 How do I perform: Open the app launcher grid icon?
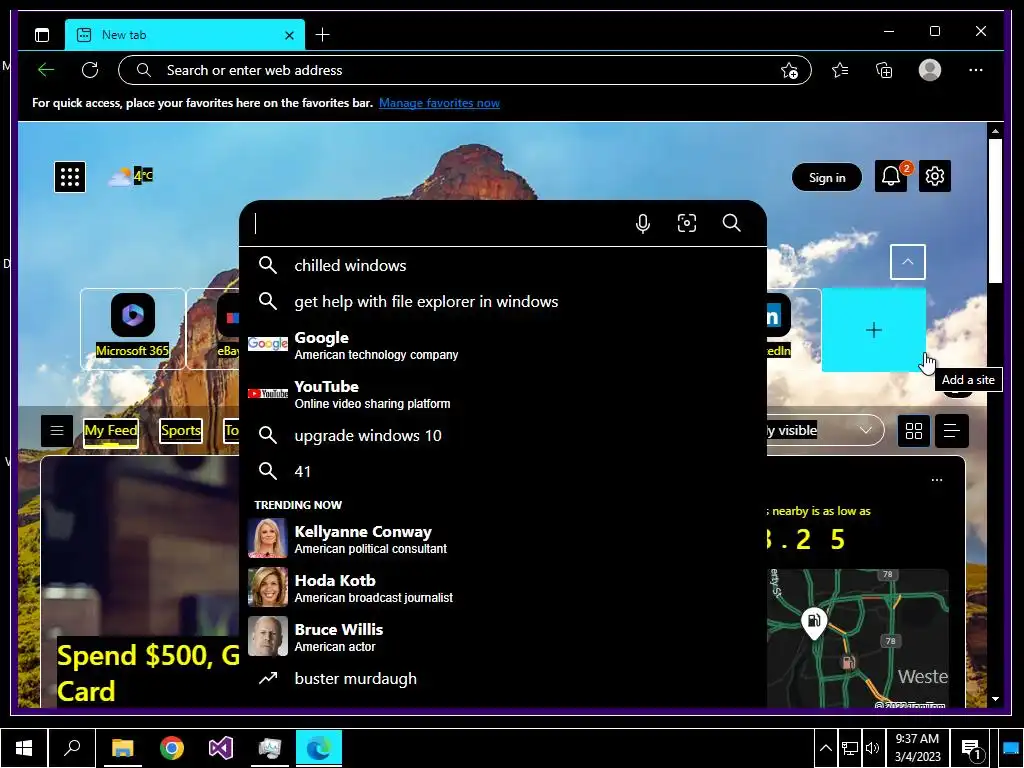[70, 176]
